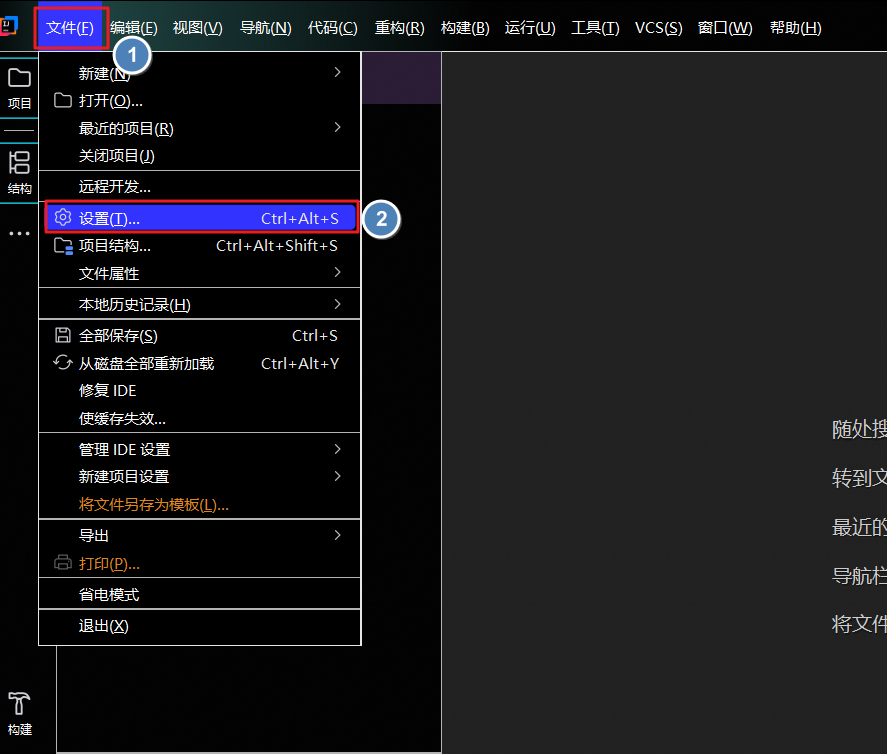Open the VCS(S) menu
Viewport: 887px width, 754px height.
658,27
